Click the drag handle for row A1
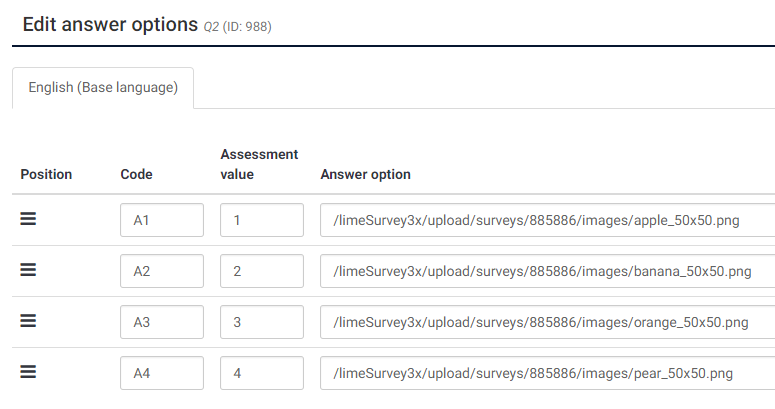The width and height of the screenshot is (775, 409). tap(29, 219)
